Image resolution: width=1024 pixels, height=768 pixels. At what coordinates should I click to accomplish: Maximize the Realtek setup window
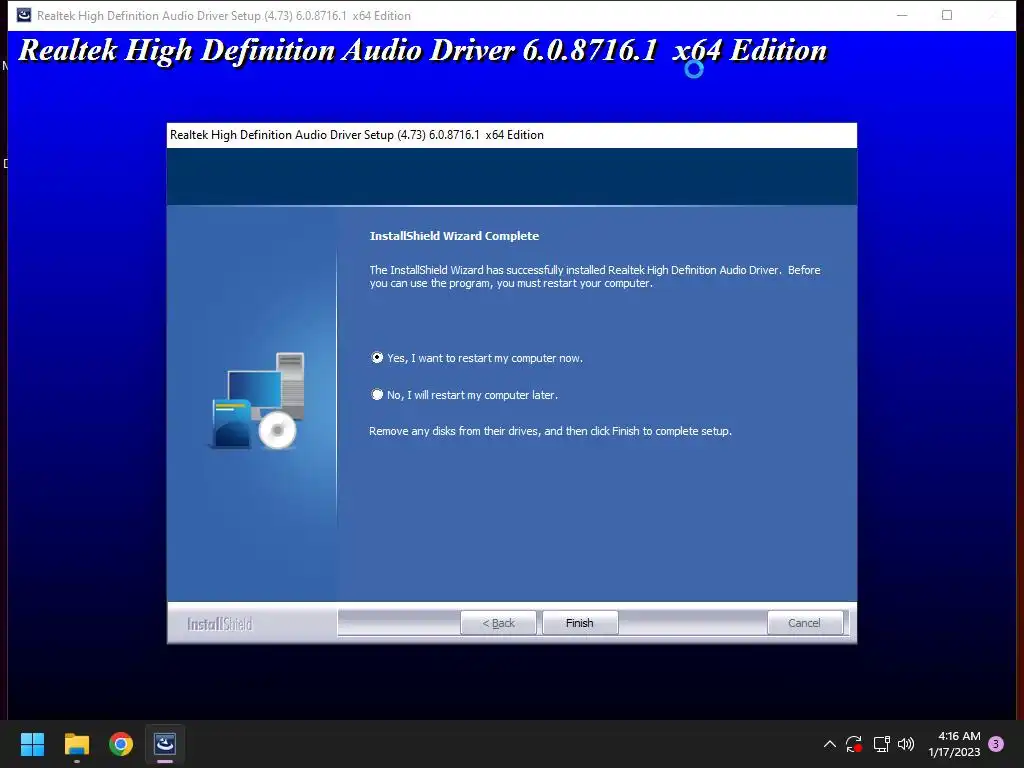tap(947, 15)
